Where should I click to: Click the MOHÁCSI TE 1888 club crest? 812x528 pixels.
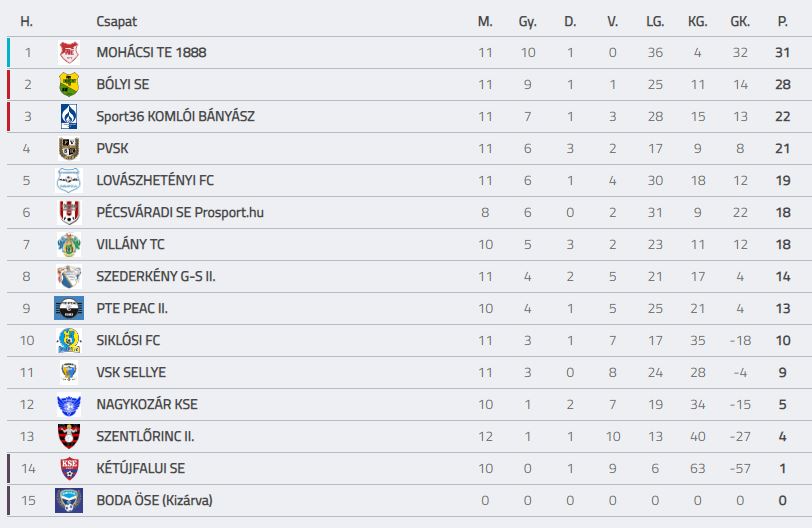69,52
